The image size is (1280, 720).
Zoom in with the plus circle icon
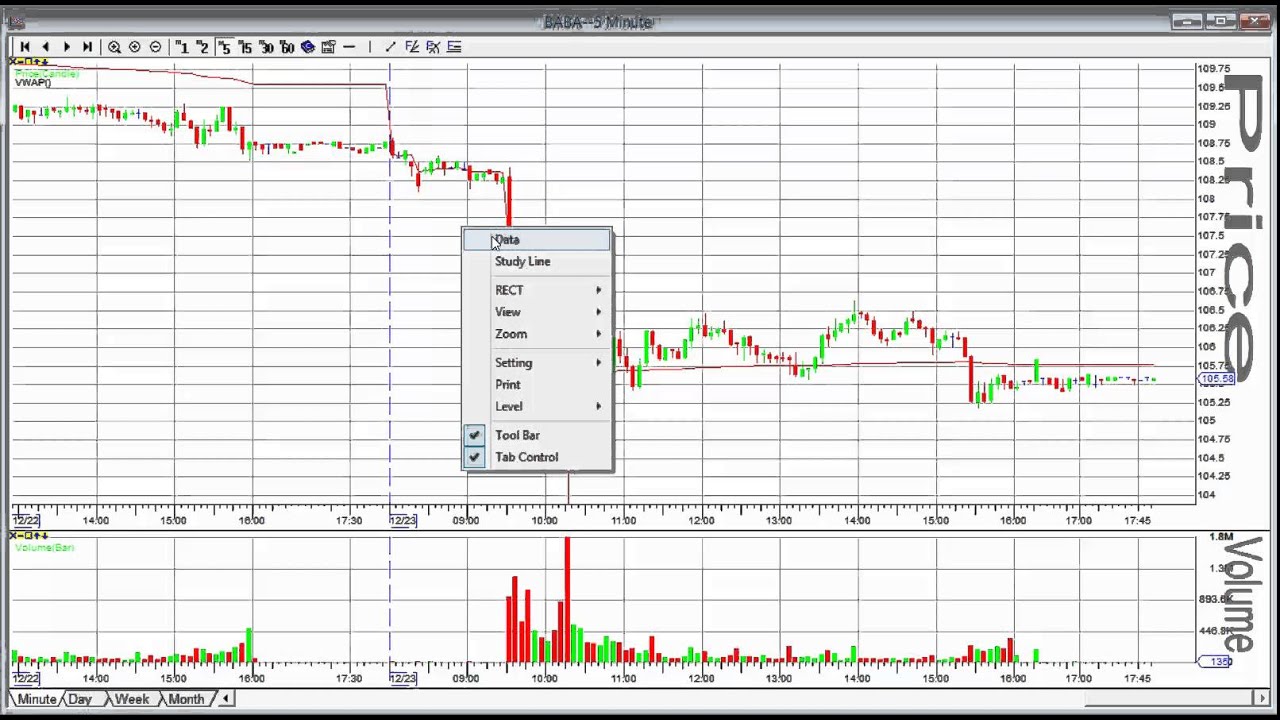(x=135, y=47)
